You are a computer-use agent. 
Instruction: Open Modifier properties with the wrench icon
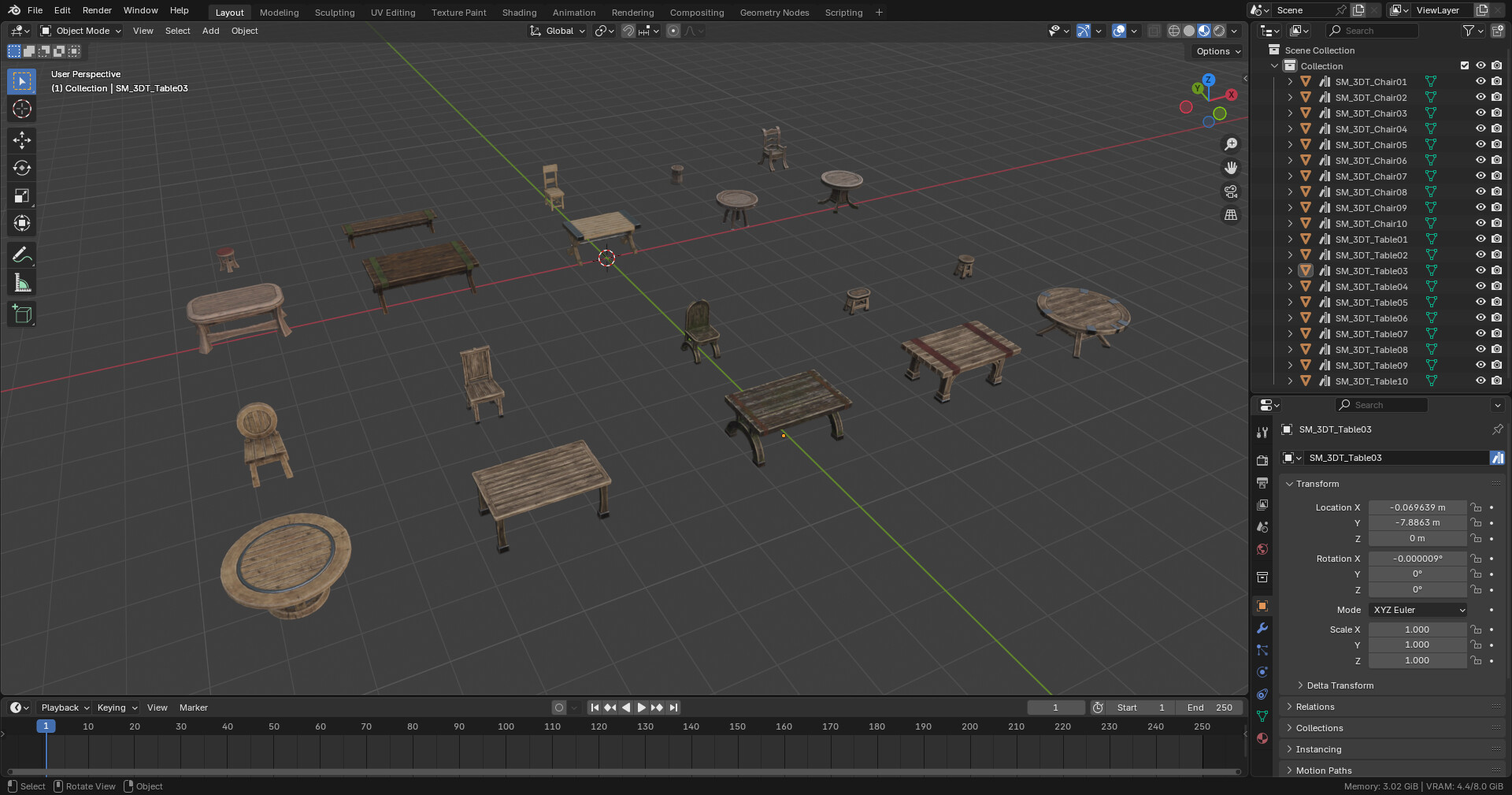[1262, 628]
